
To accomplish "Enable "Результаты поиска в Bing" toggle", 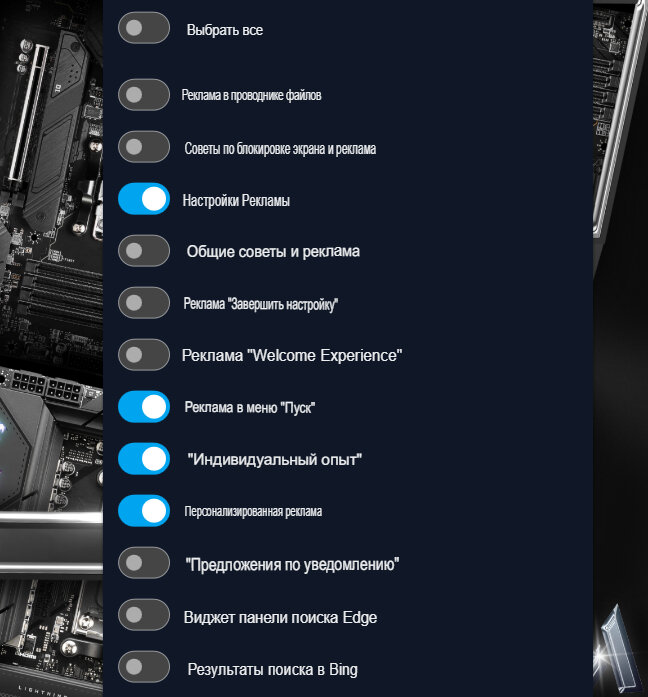I will click(144, 667).
